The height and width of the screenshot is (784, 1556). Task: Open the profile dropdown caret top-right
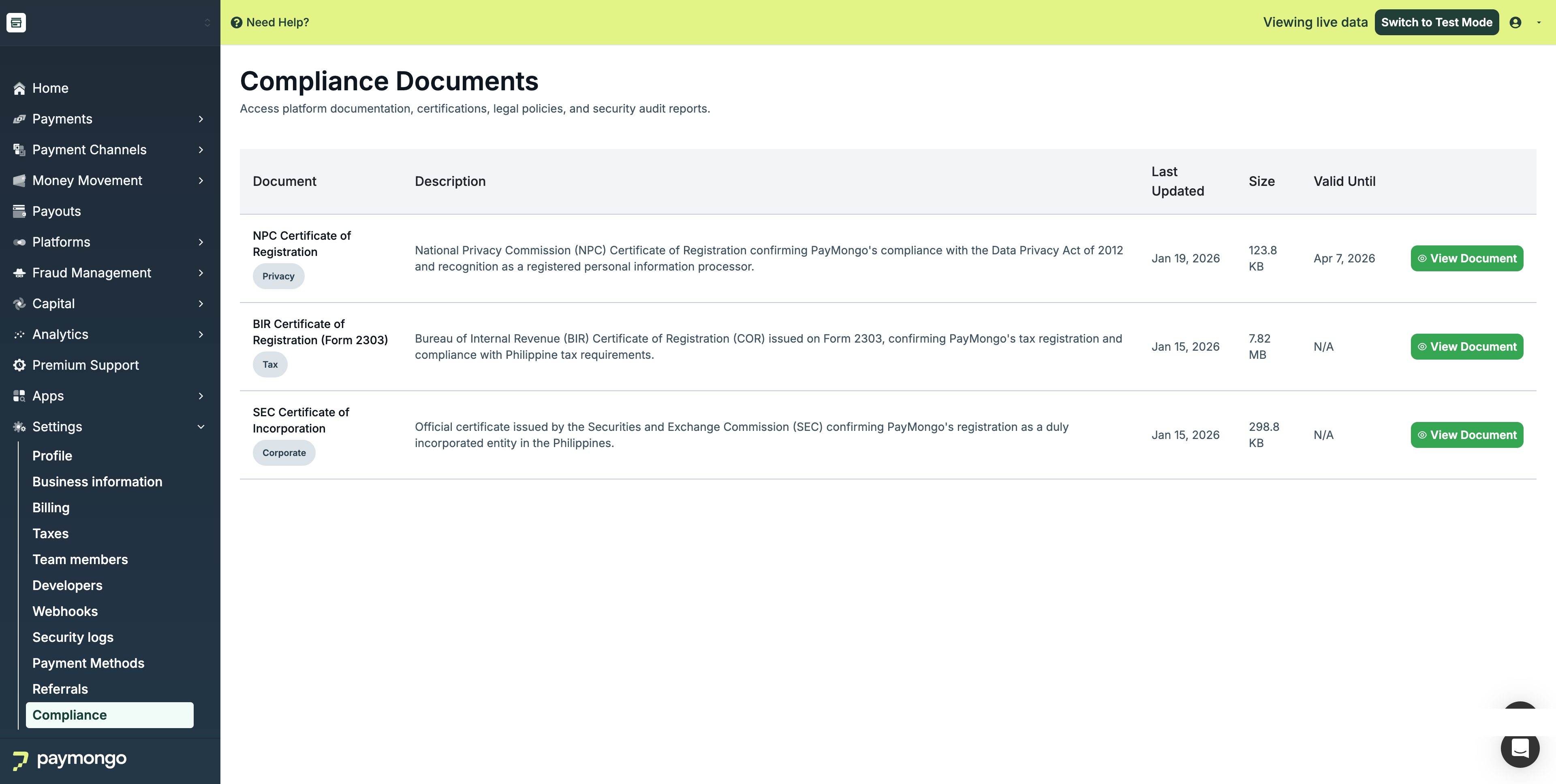(1539, 22)
